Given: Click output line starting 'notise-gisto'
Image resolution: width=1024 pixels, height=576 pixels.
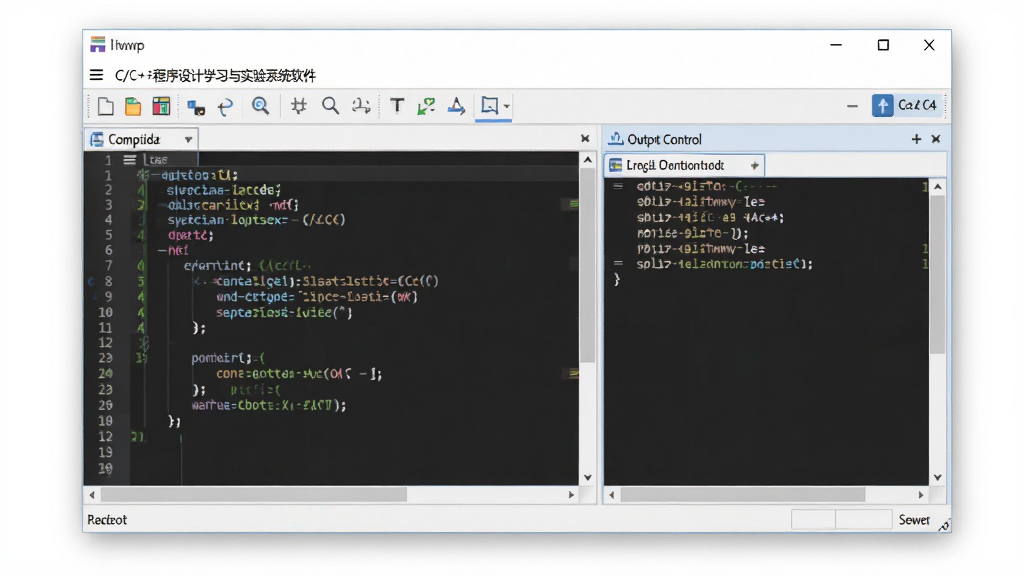Looking at the screenshot, I should coord(692,233).
